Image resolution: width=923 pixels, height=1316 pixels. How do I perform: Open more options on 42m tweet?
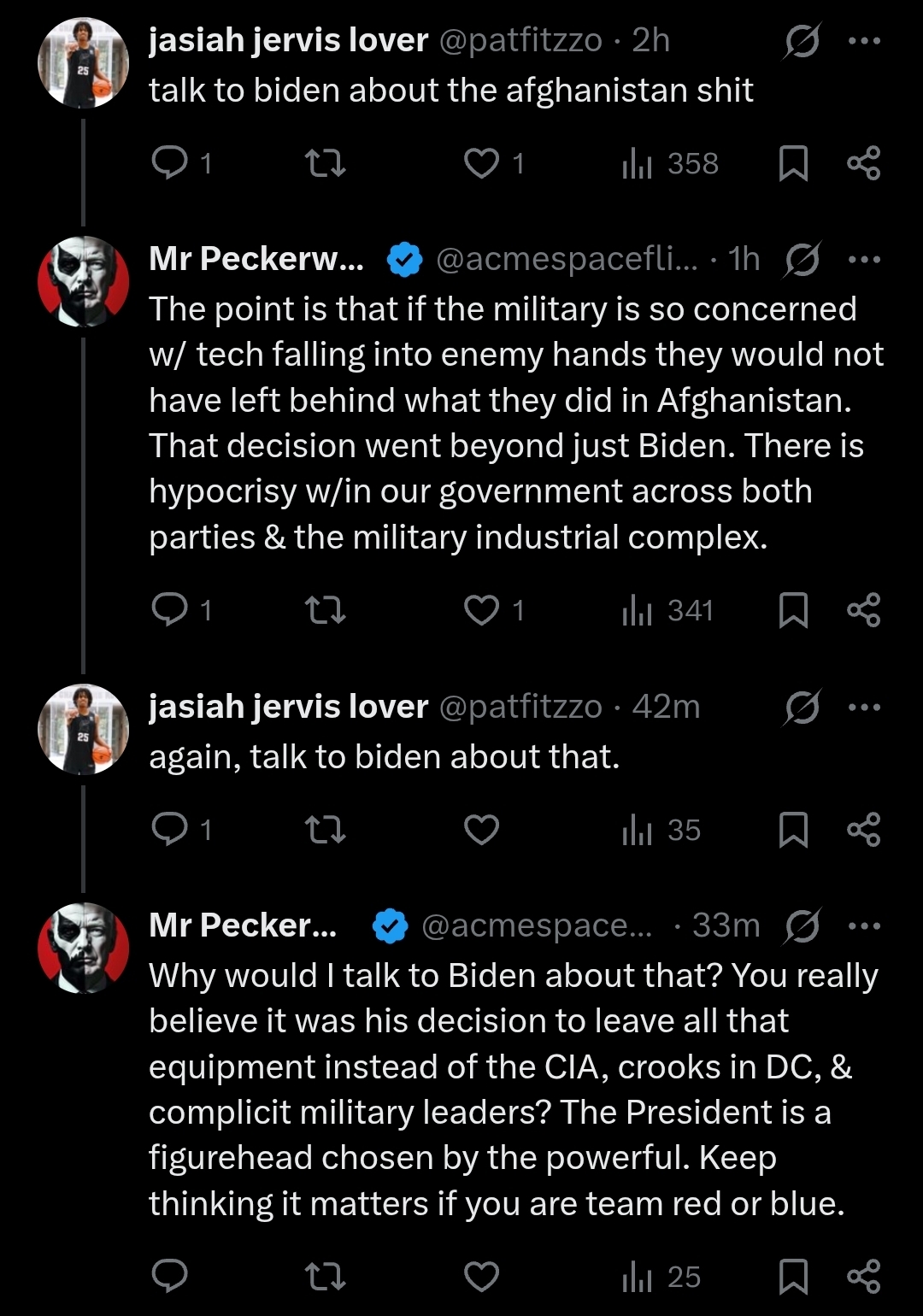pyautogui.click(x=864, y=707)
